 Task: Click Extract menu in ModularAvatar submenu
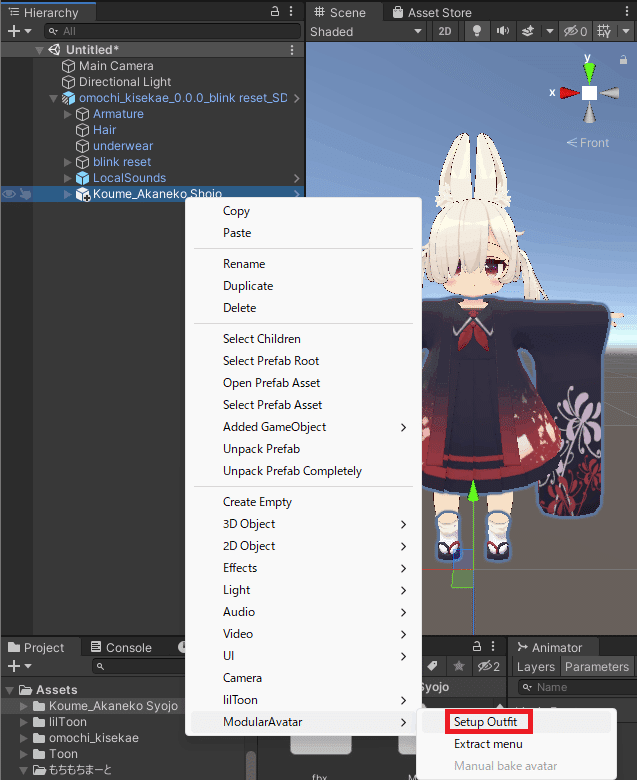click(488, 744)
